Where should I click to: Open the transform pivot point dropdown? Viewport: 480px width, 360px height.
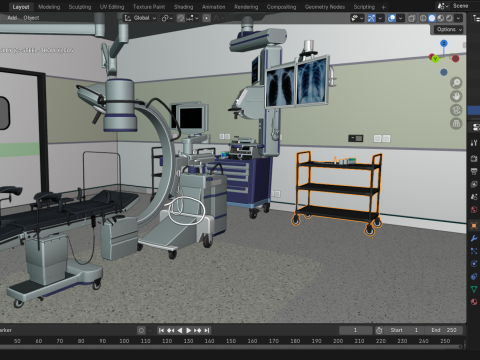pos(167,18)
